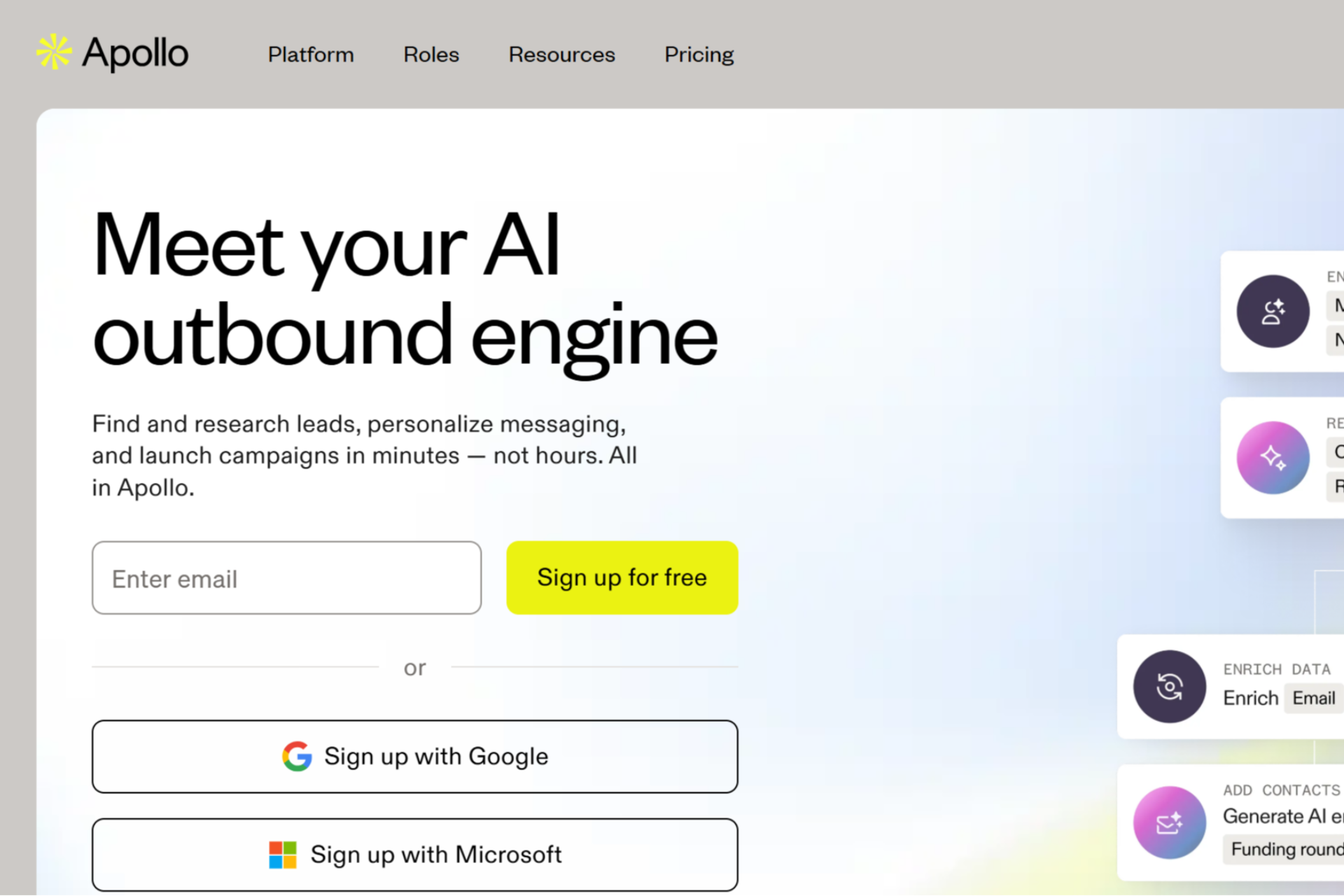Click the Enter email input field
The height and width of the screenshot is (896, 1344).
[286, 578]
